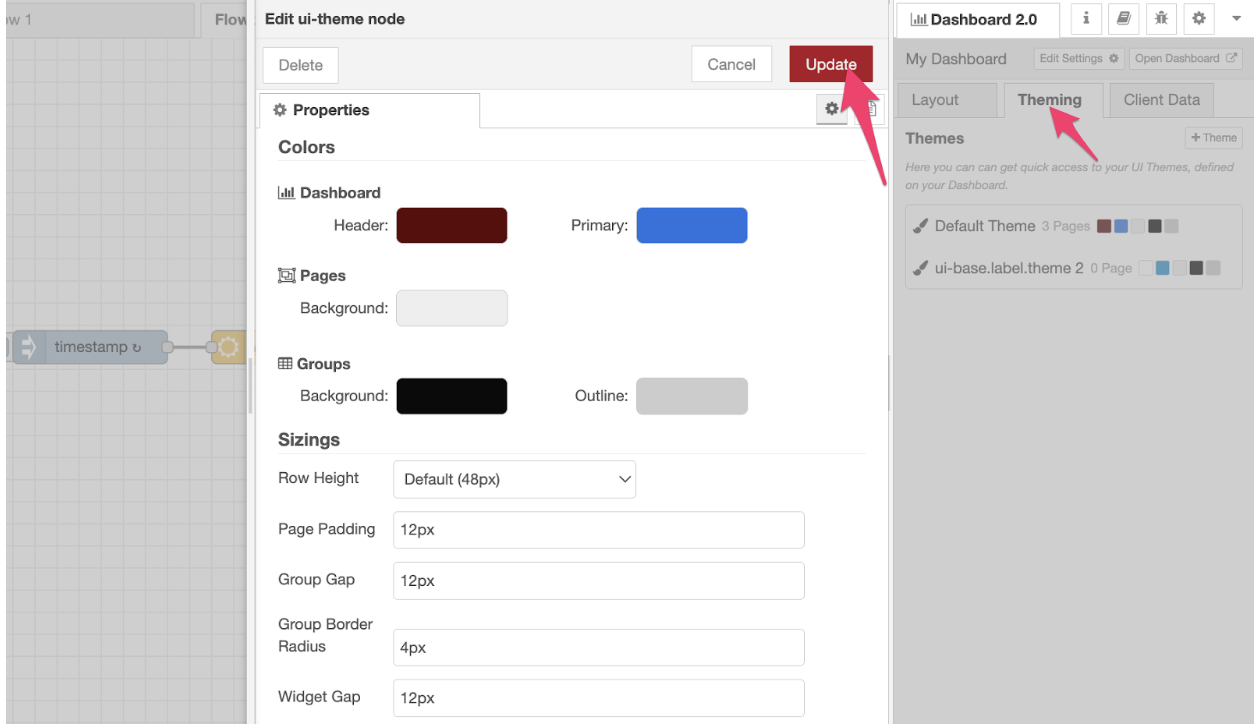The width and height of the screenshot is (1260, 728).
Task: Click the 3 Pages count text
Action: point(1065,226)
